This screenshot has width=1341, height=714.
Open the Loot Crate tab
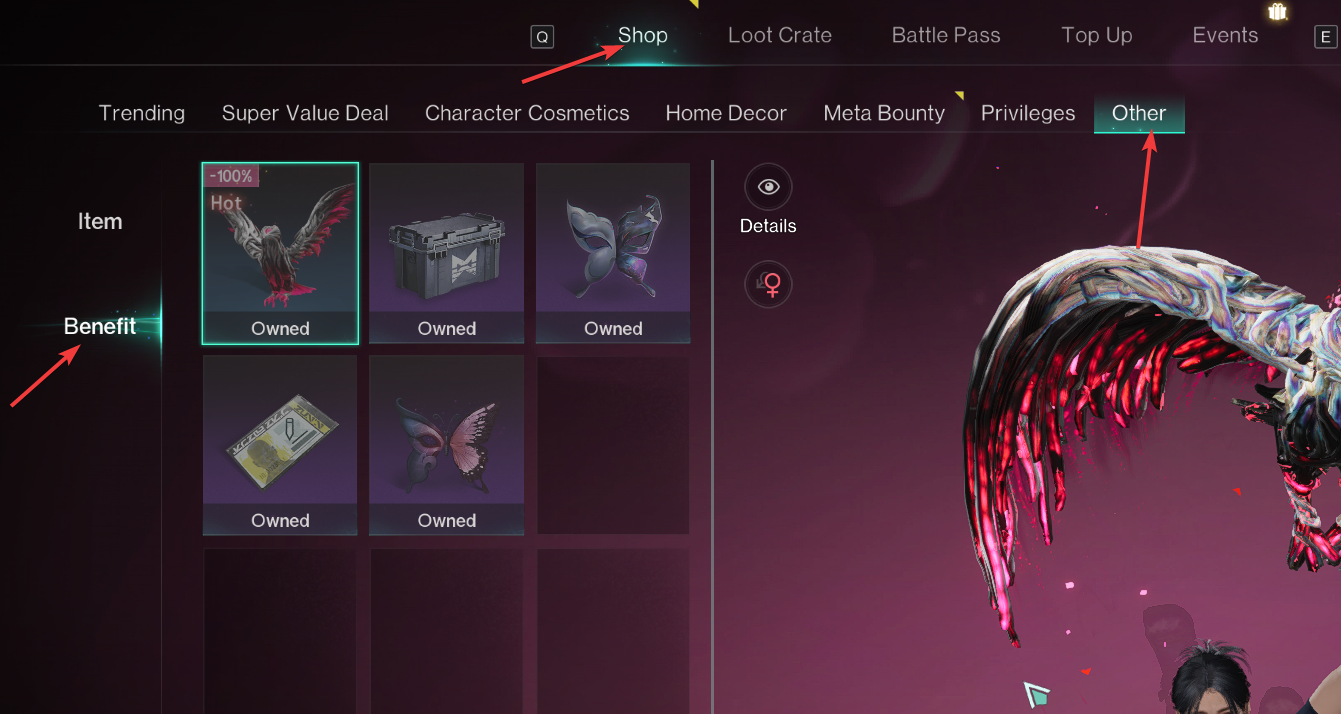click(x=780, y=35)
